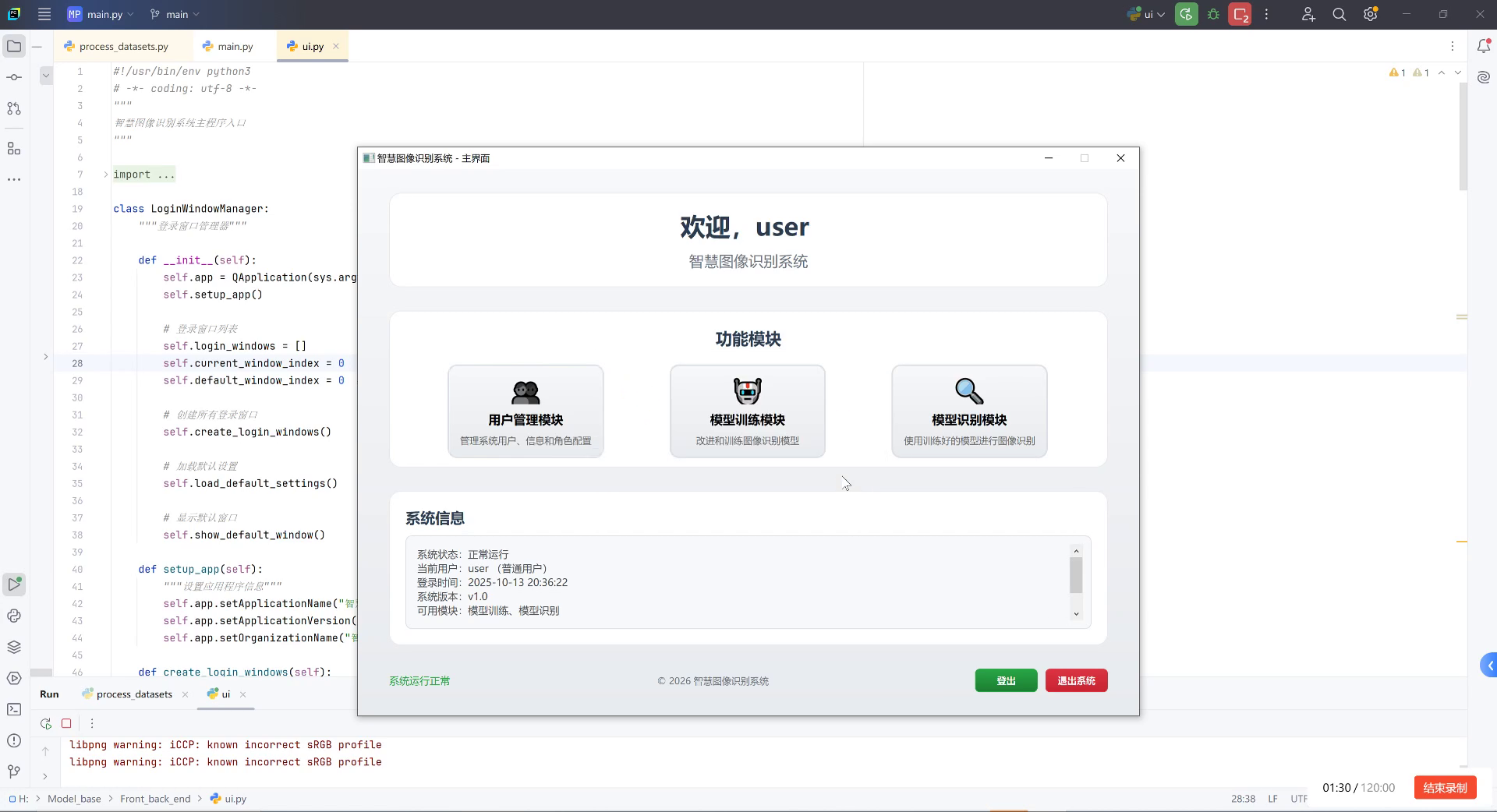Start debugging with the bug icon

tap(1213, 14)
